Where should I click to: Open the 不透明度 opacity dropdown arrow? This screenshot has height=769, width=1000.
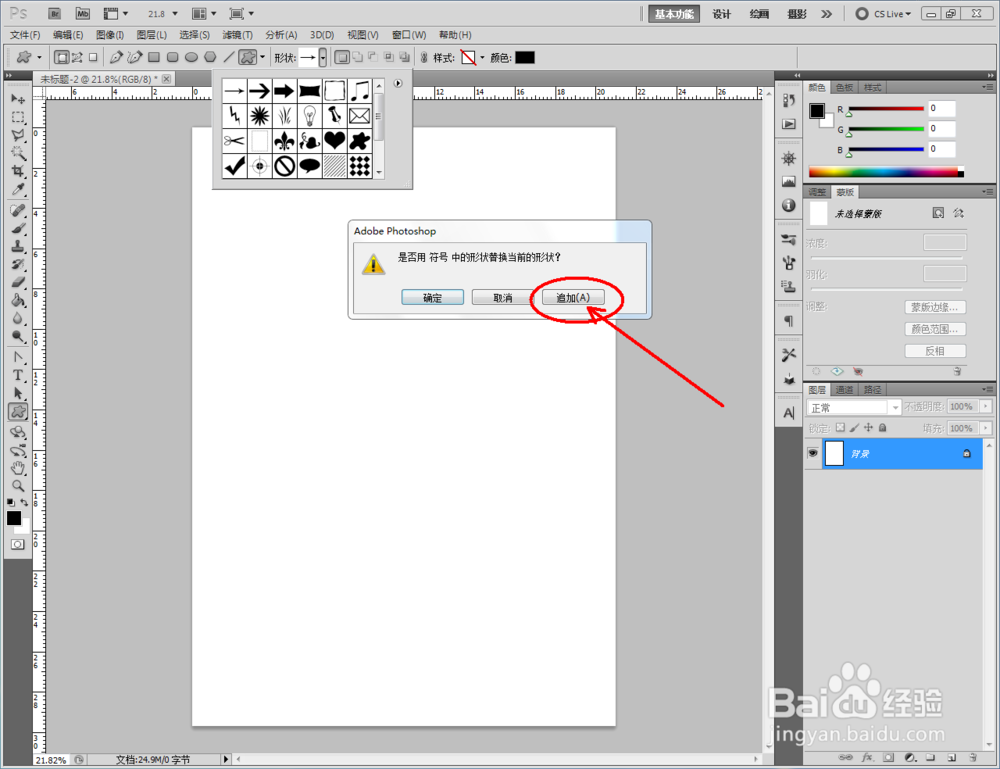pyautogui.click(x=986, y=406)
